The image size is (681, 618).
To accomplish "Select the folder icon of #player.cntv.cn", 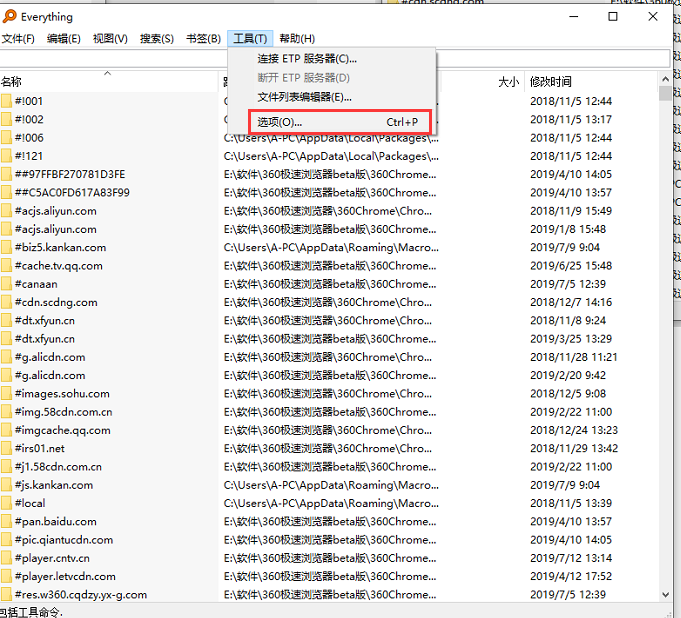I will [x=6, y=558].
